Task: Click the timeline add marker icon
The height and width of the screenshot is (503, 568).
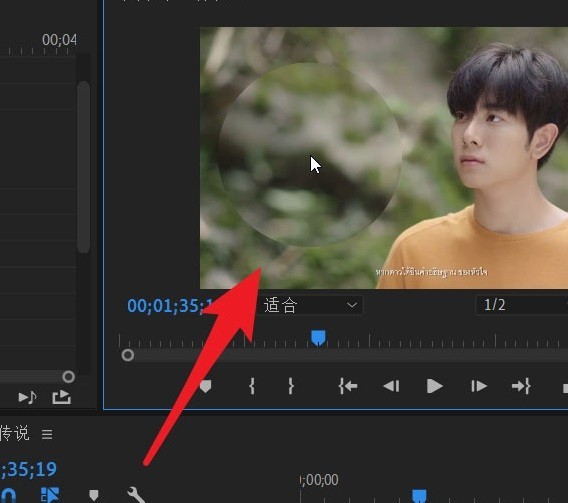Action: click(x=94, y=496)
